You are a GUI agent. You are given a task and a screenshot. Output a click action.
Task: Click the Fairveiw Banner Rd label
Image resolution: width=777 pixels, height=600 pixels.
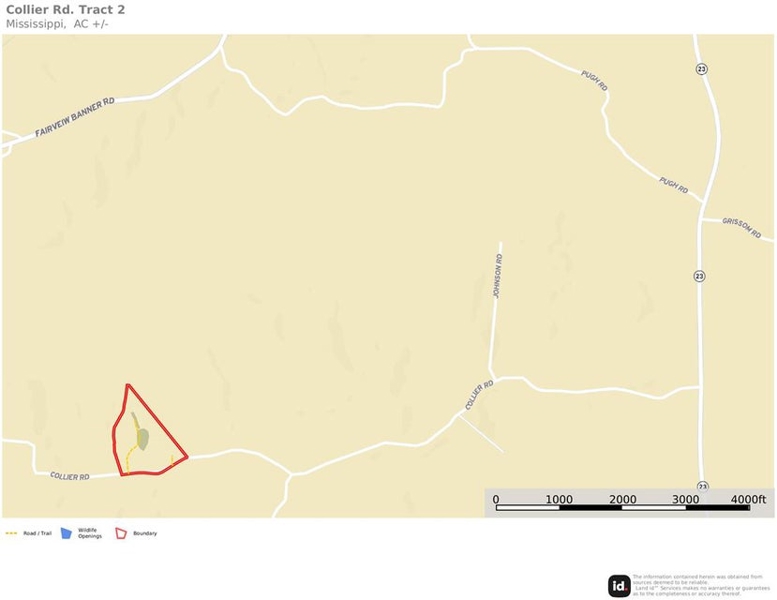point(75,117)
